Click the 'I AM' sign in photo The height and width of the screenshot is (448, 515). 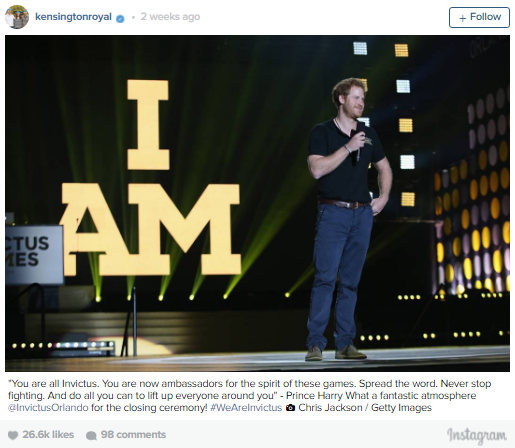coord(150,177)
